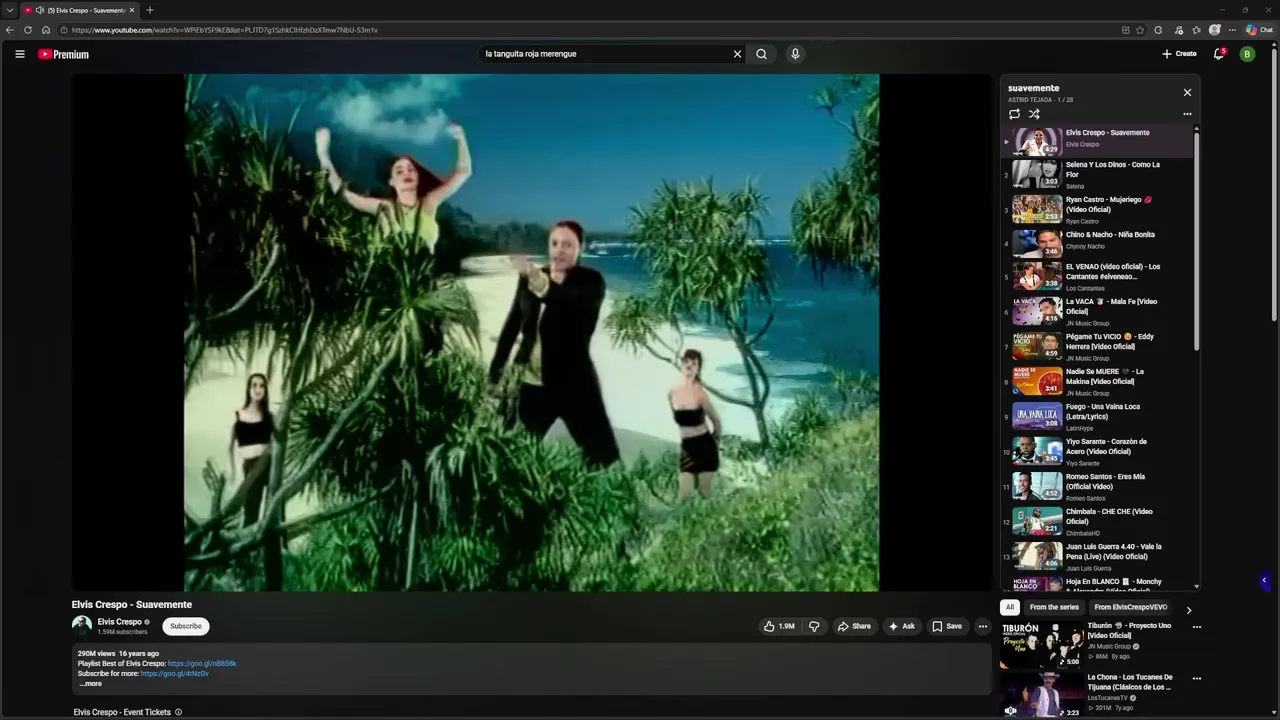Play La VACA - Mala Fe
The height and width of the screenshot is (720, 1280).
point(1097,312)
